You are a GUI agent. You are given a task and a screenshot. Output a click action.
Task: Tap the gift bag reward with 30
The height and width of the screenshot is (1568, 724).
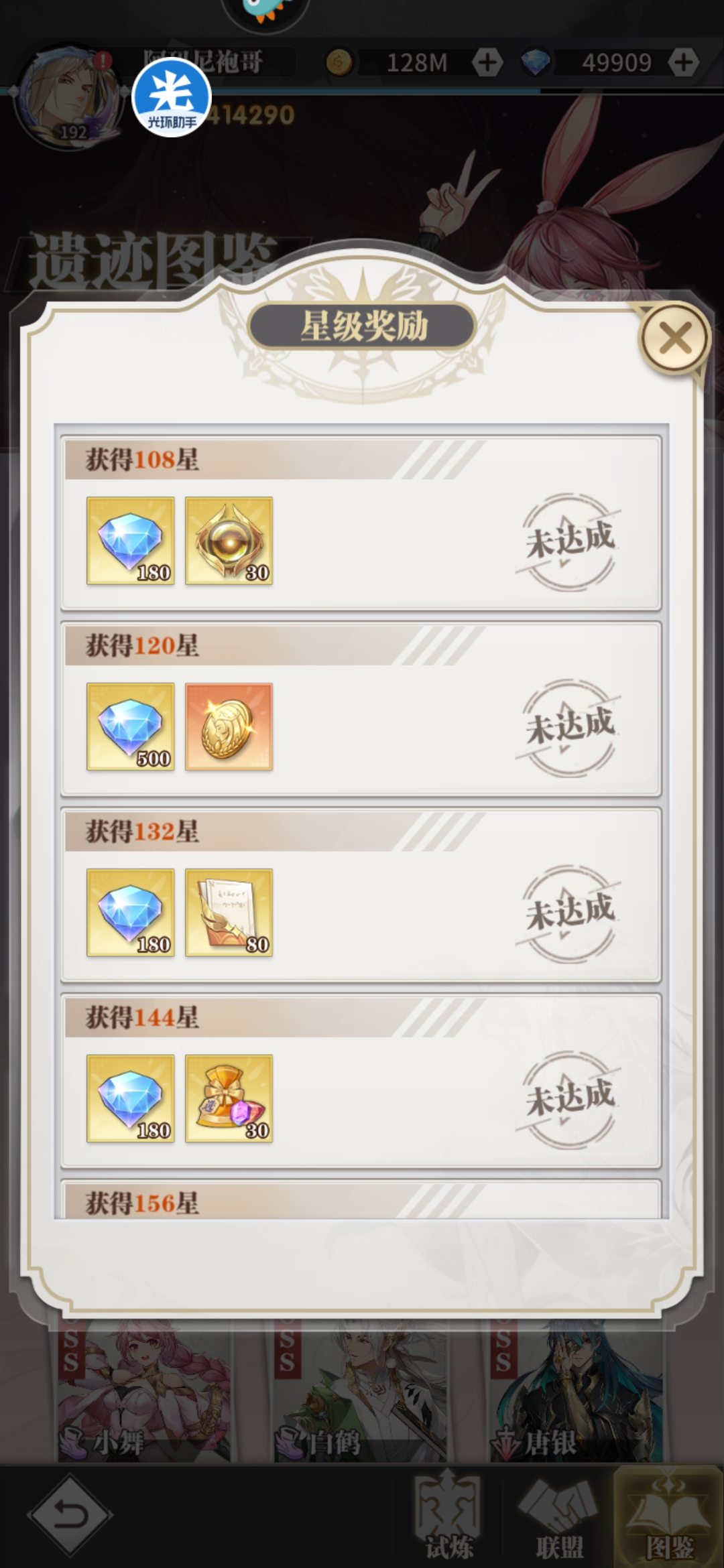229,1099
